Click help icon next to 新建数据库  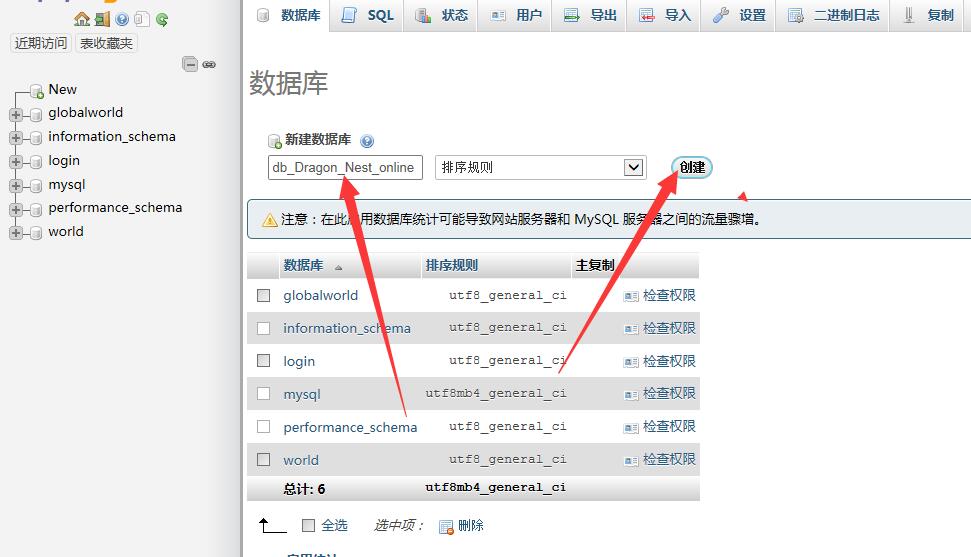tap(366, 141)
